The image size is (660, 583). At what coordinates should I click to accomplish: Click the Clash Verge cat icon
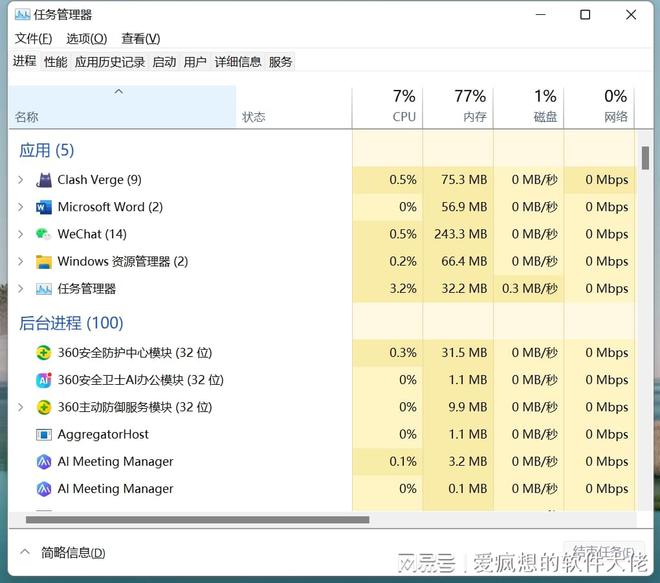click(44, 180)
